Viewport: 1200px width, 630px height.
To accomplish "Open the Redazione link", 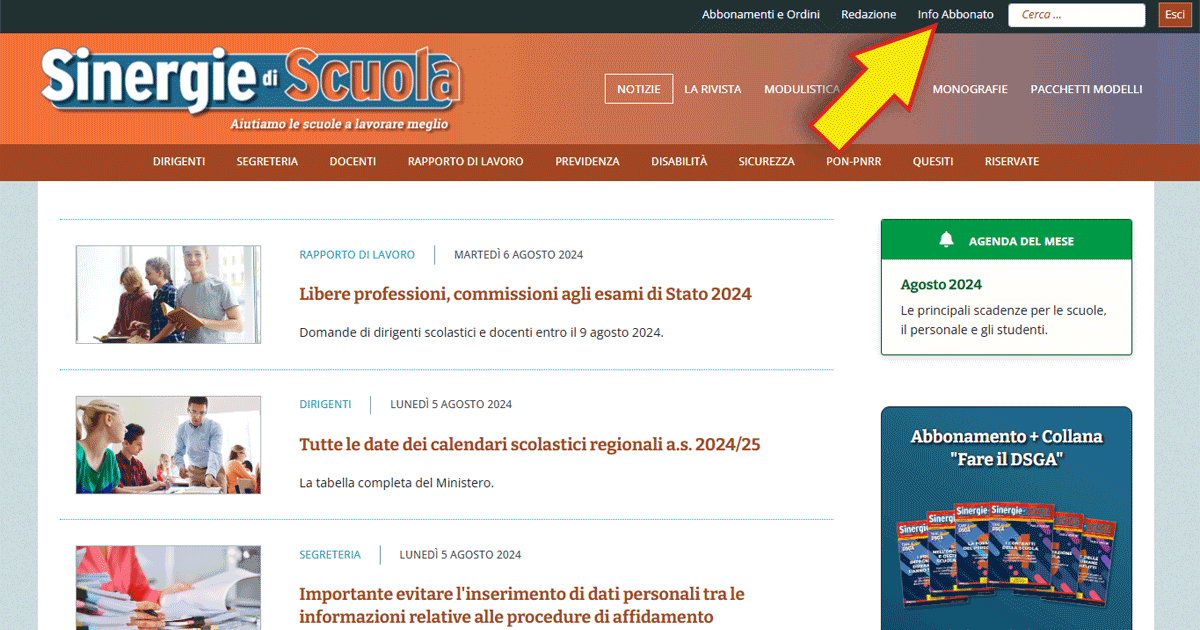I will (869, 15).
